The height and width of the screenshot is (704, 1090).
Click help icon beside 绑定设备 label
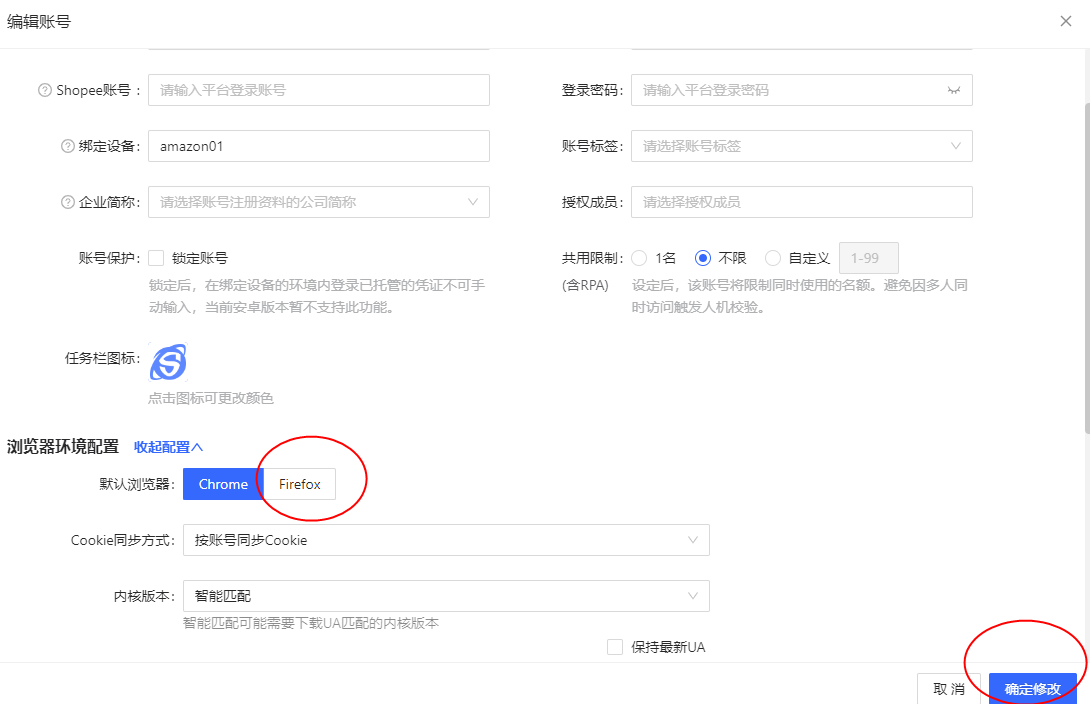point(68,146)
